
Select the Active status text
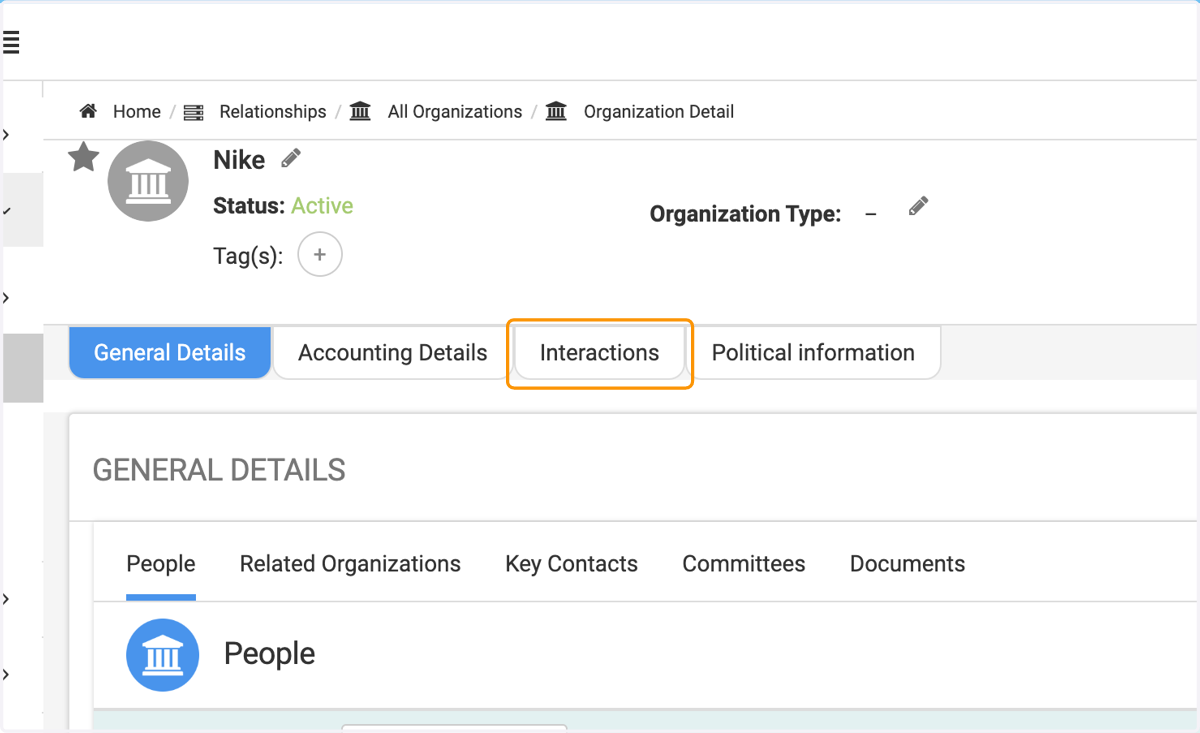(x=322, y=206)
